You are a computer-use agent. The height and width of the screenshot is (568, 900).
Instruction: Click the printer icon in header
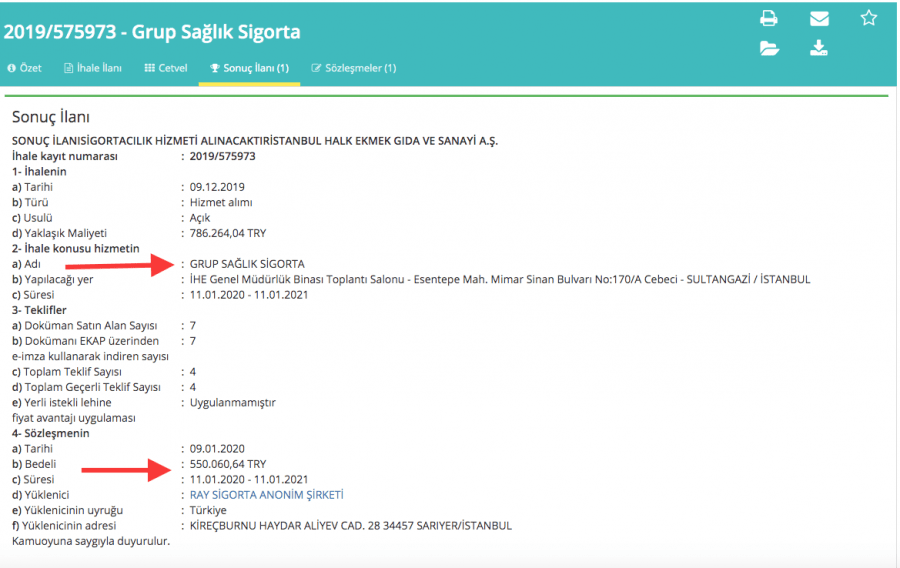769,18
